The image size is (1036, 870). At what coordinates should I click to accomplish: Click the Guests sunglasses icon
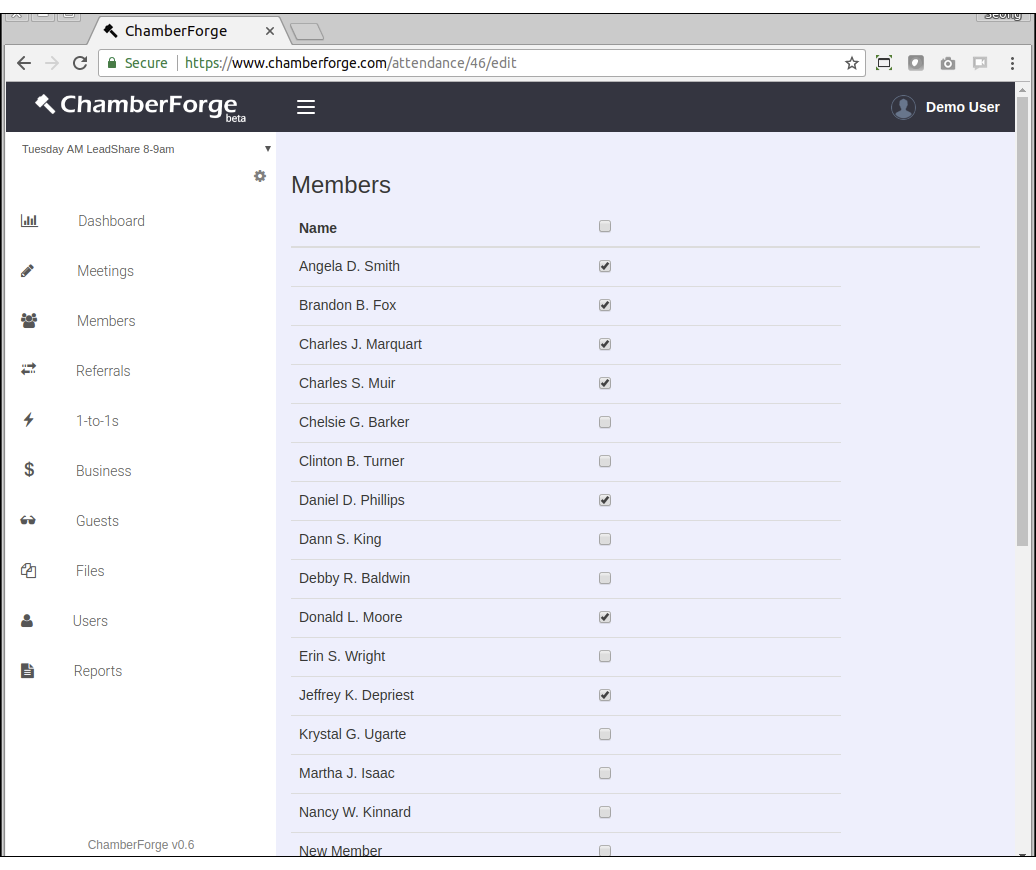pyautogui.click(x=28, y=521)
